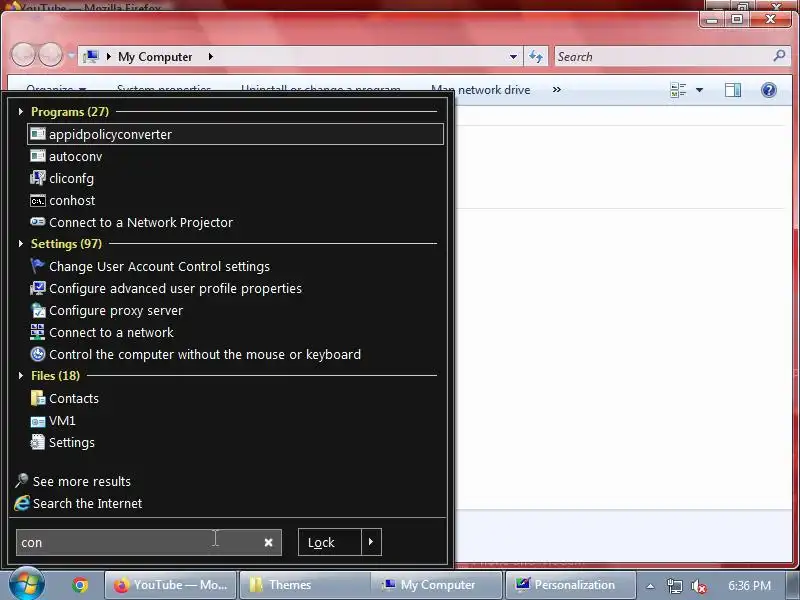
Task: Click the Network Projector icon
Action: click(38, 222)
